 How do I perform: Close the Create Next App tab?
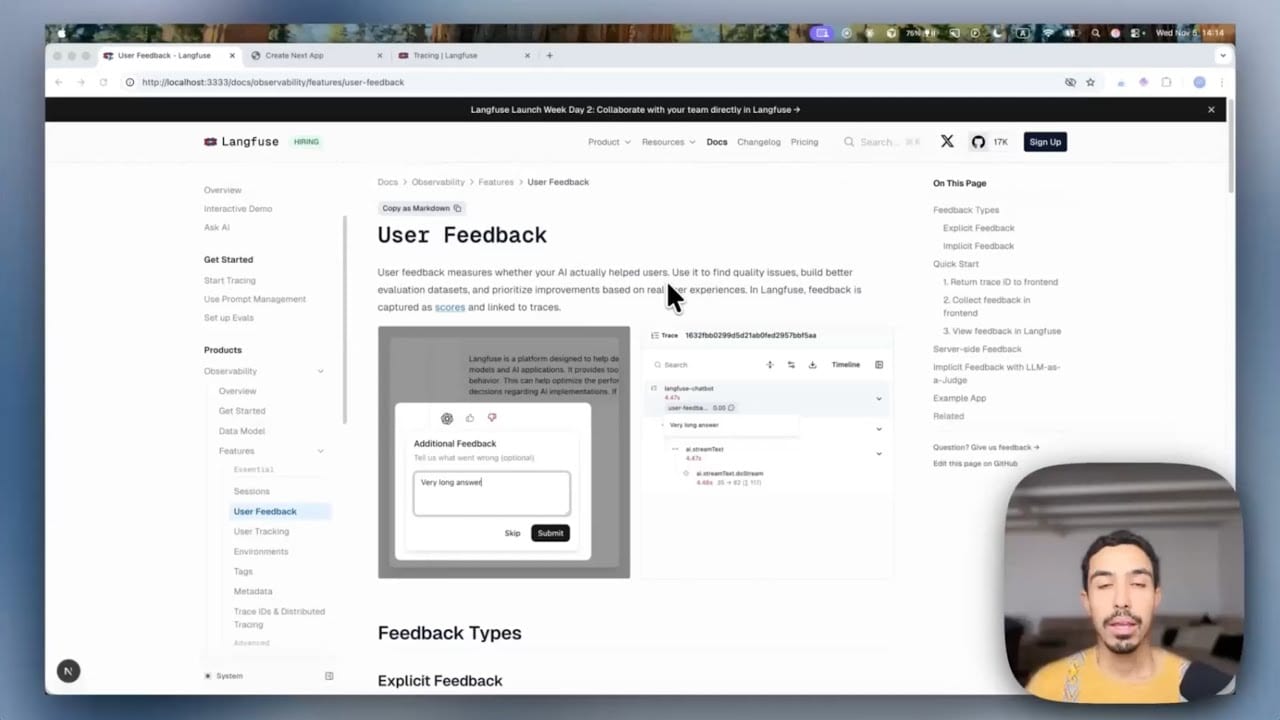point(380,55)
